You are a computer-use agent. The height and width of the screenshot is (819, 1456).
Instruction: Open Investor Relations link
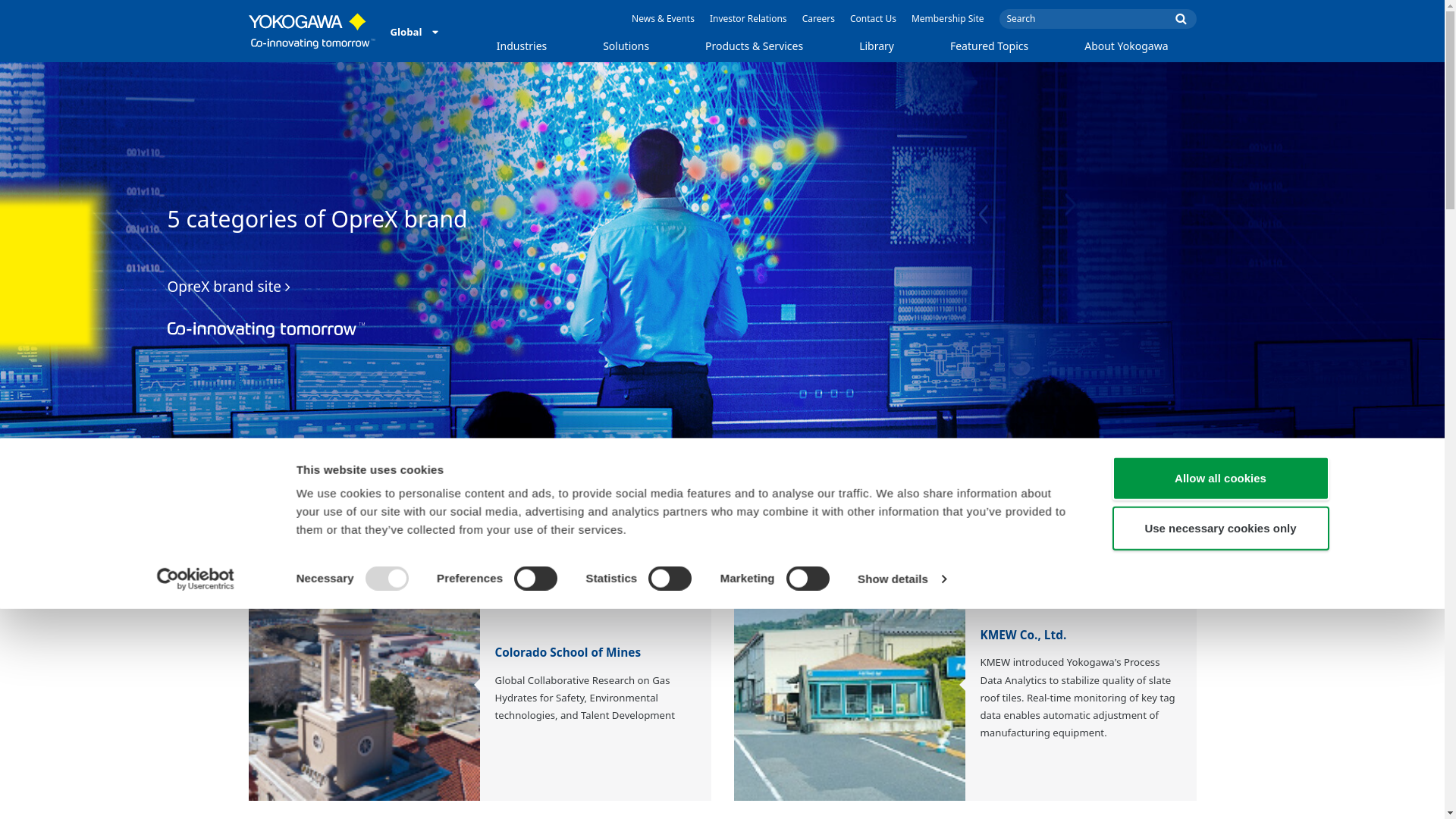point(748,19)
